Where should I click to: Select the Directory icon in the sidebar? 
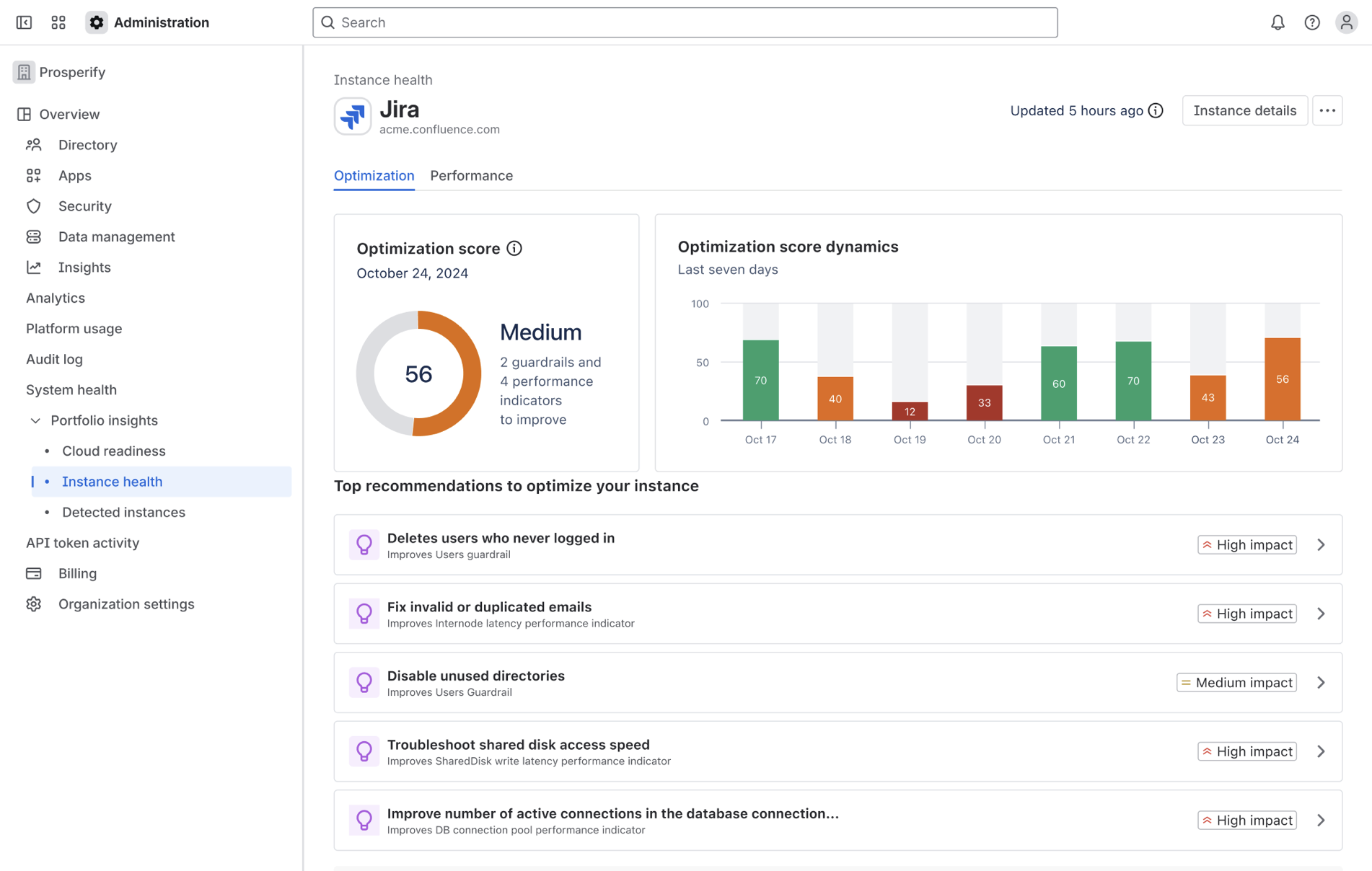tap(34, 144)
